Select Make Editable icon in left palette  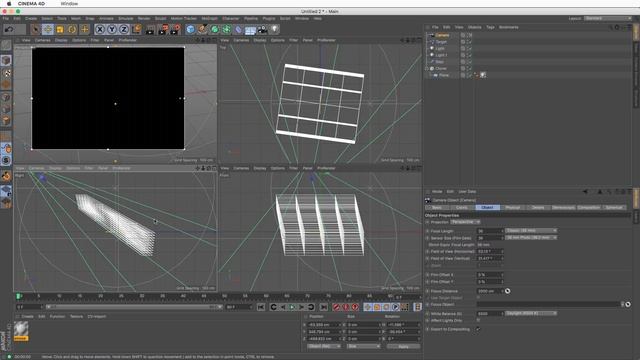pyautogui.click(x=6, y=45)
